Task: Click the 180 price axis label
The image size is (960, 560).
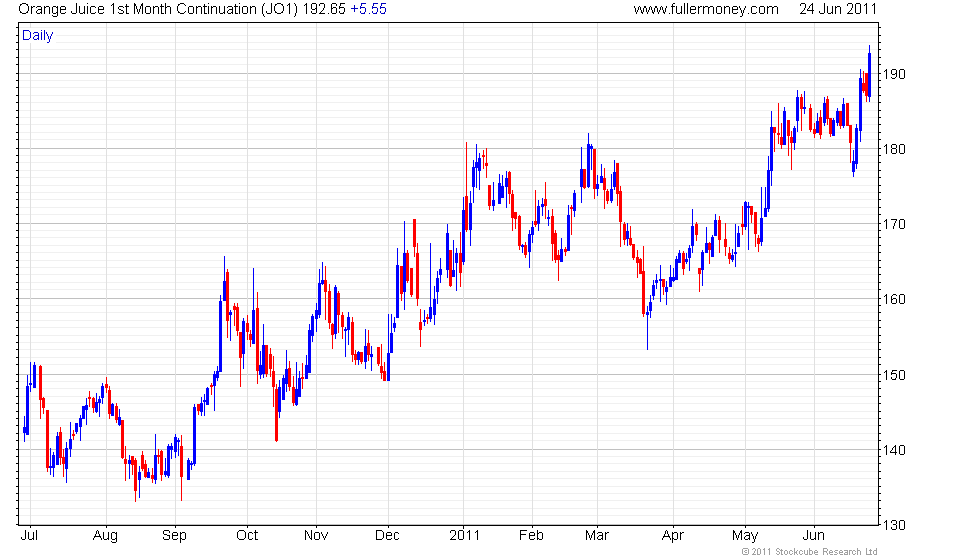Action: [894, 149]
